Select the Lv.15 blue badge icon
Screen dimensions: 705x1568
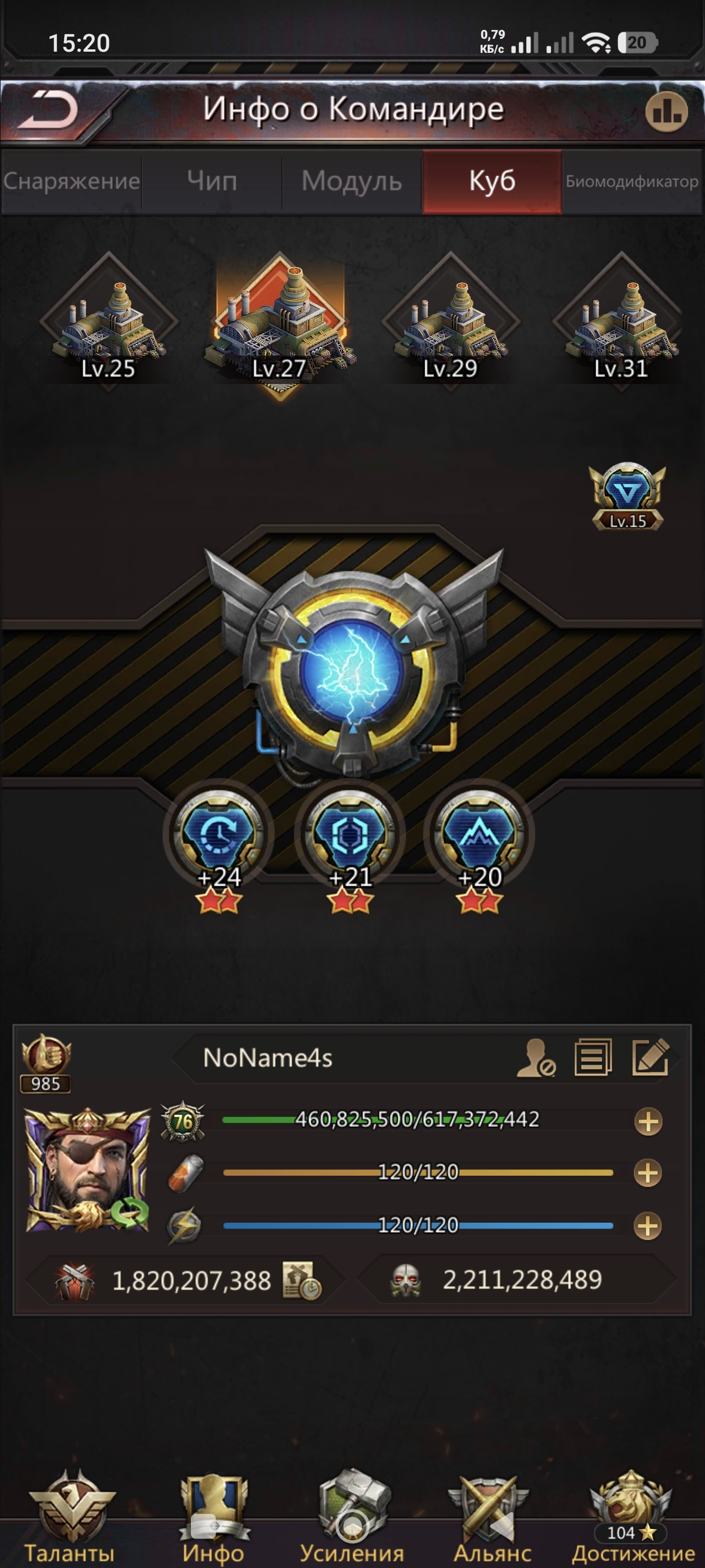627,496
